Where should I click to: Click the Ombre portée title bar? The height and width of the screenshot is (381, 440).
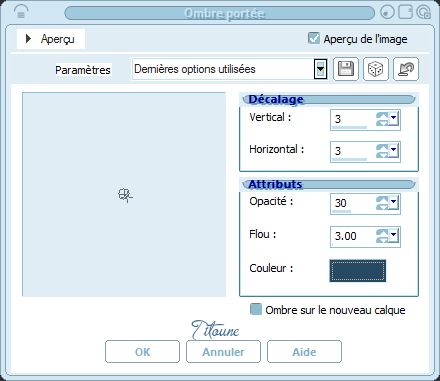220,13
